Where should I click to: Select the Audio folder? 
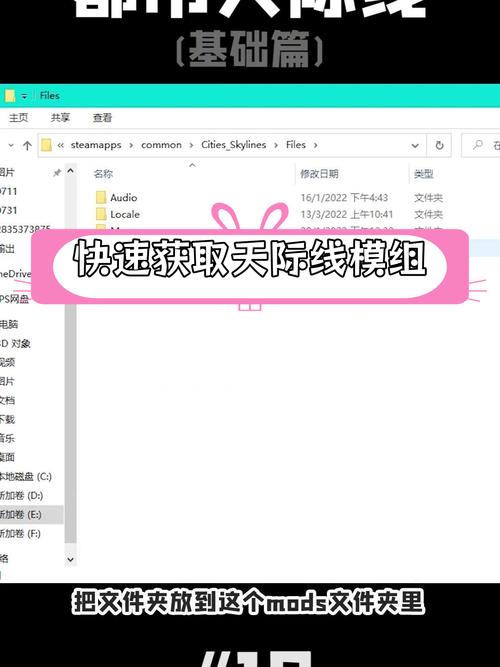pyautogui.click(x=123, y=198)
